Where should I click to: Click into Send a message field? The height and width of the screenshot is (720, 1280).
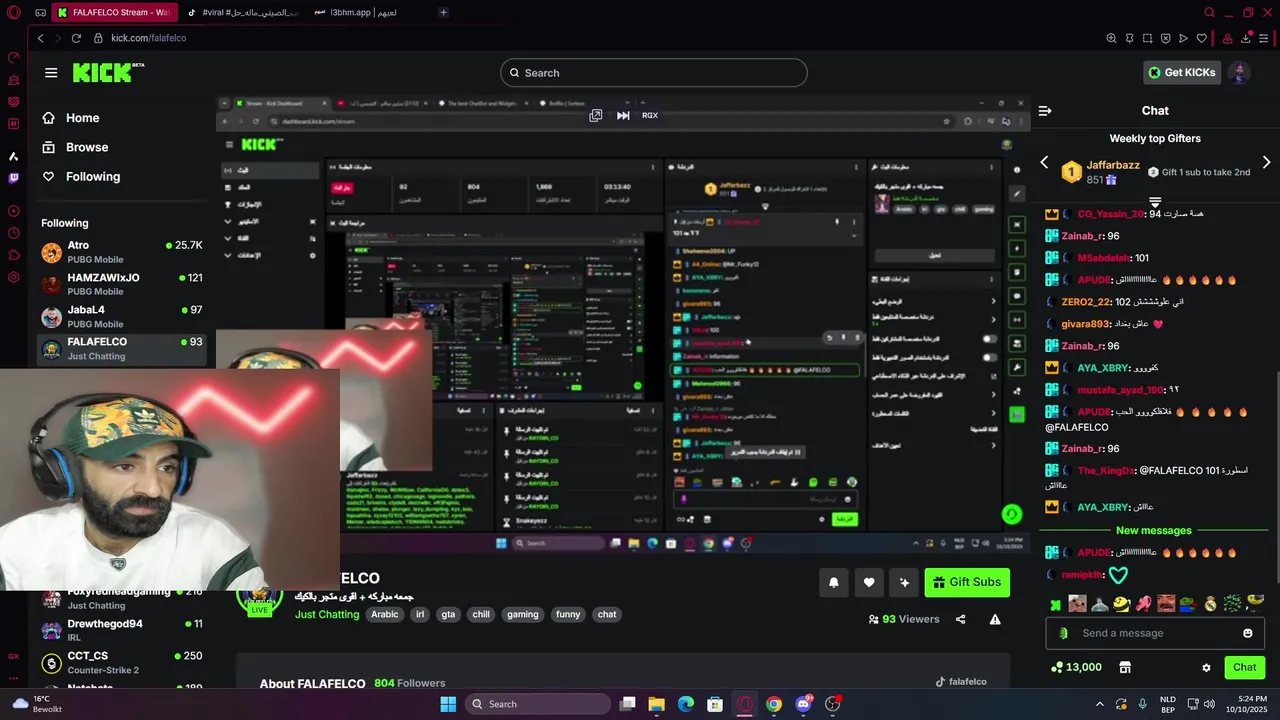pyautogui.click(x=1155, y=633)
